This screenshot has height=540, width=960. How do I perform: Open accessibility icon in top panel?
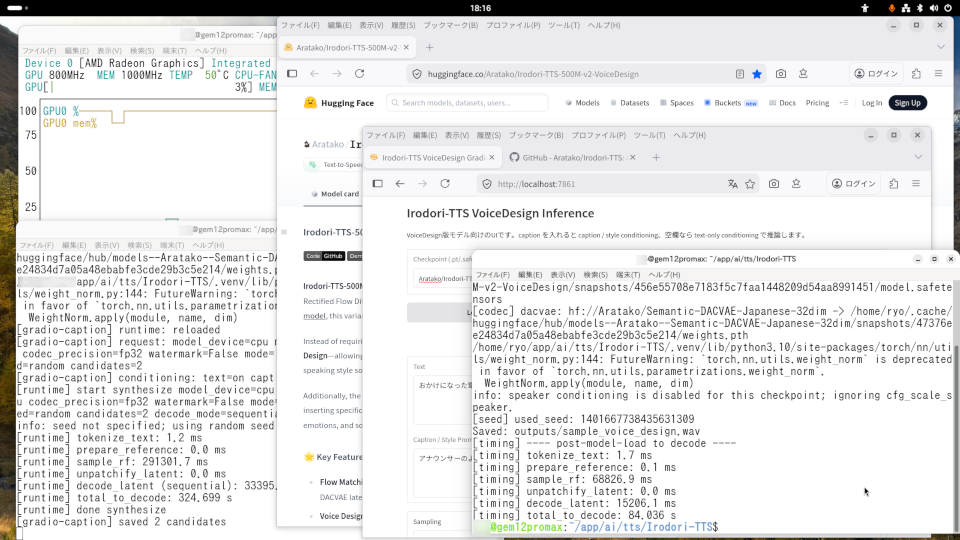pyautogui.click(x=865, y=8)
